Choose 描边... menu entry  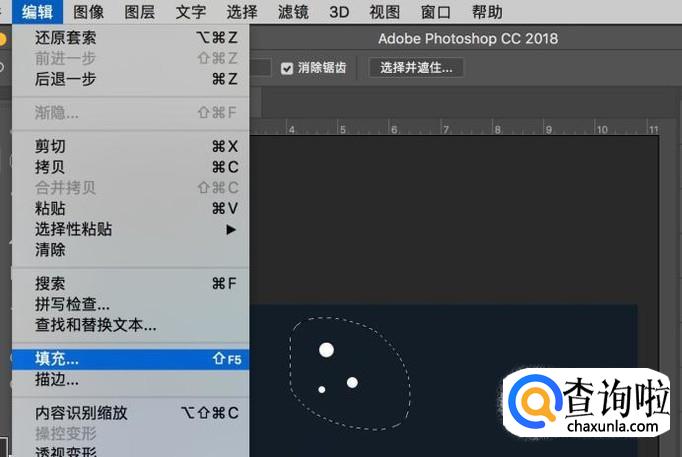(x=130, y=380)
